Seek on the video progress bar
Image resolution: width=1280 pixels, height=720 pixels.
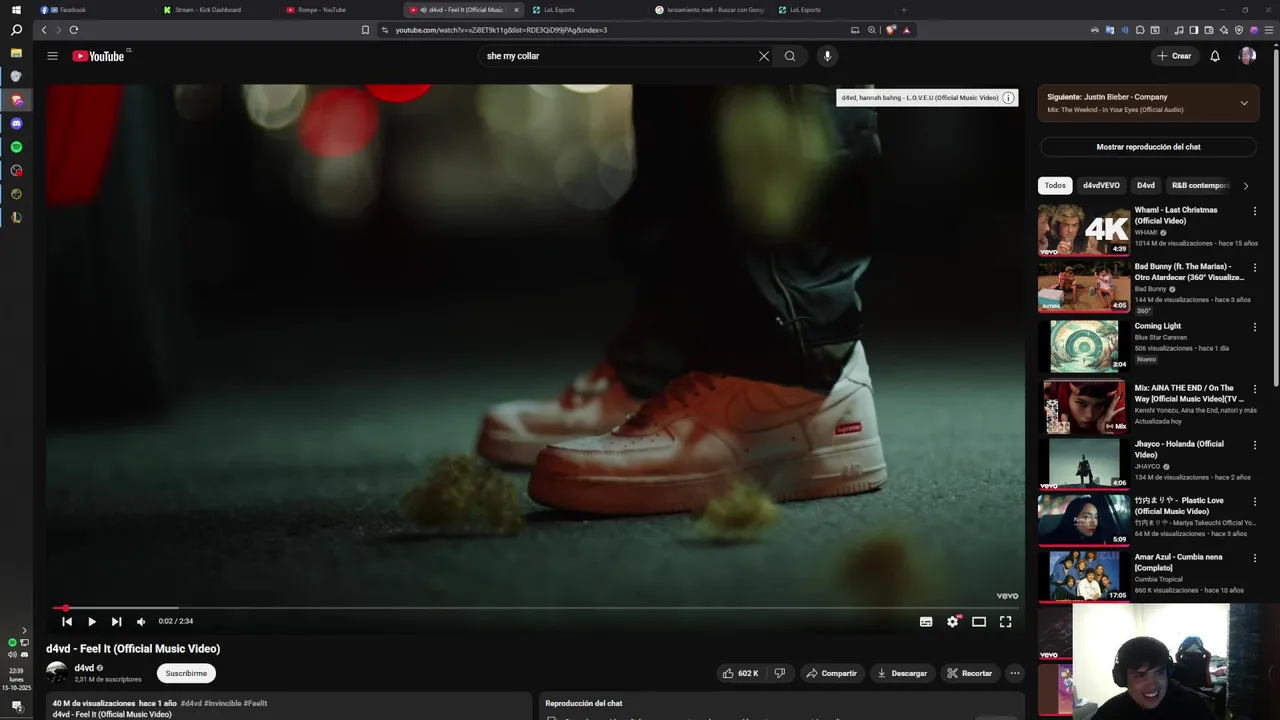(x=536, y=607)
